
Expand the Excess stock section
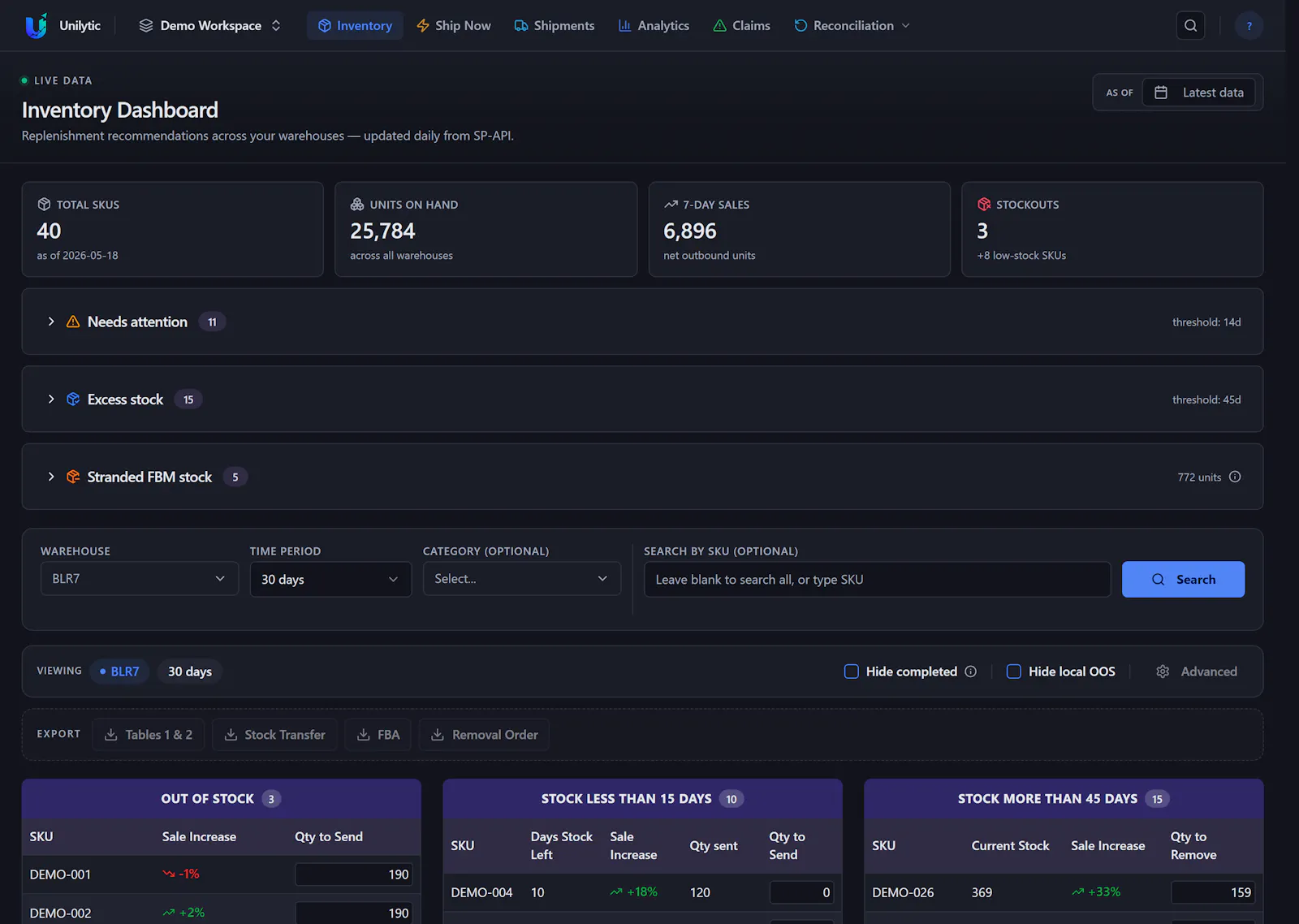pyautogui.click(x=51, y=399)
